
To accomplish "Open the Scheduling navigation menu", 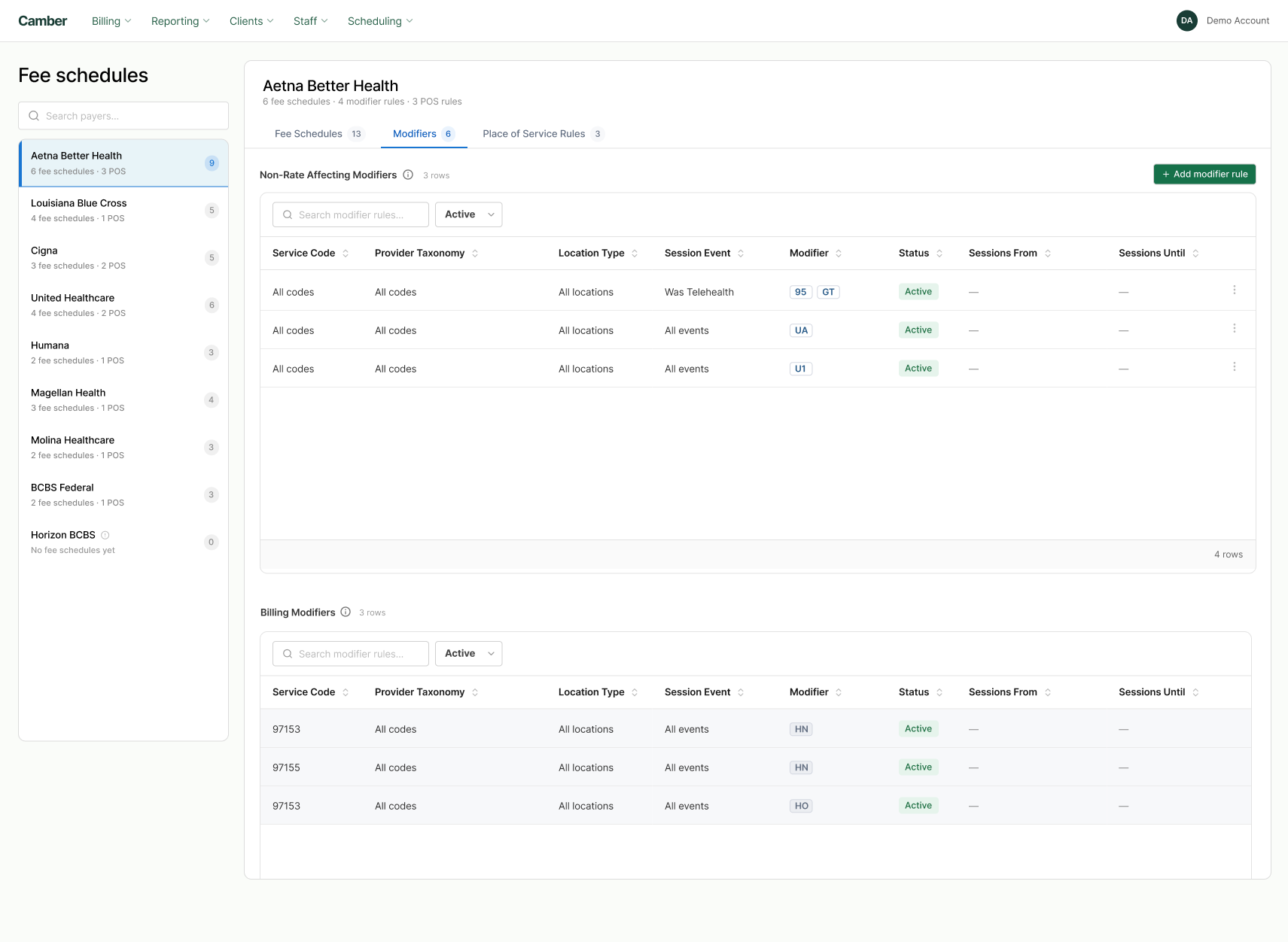I will 380,21.
